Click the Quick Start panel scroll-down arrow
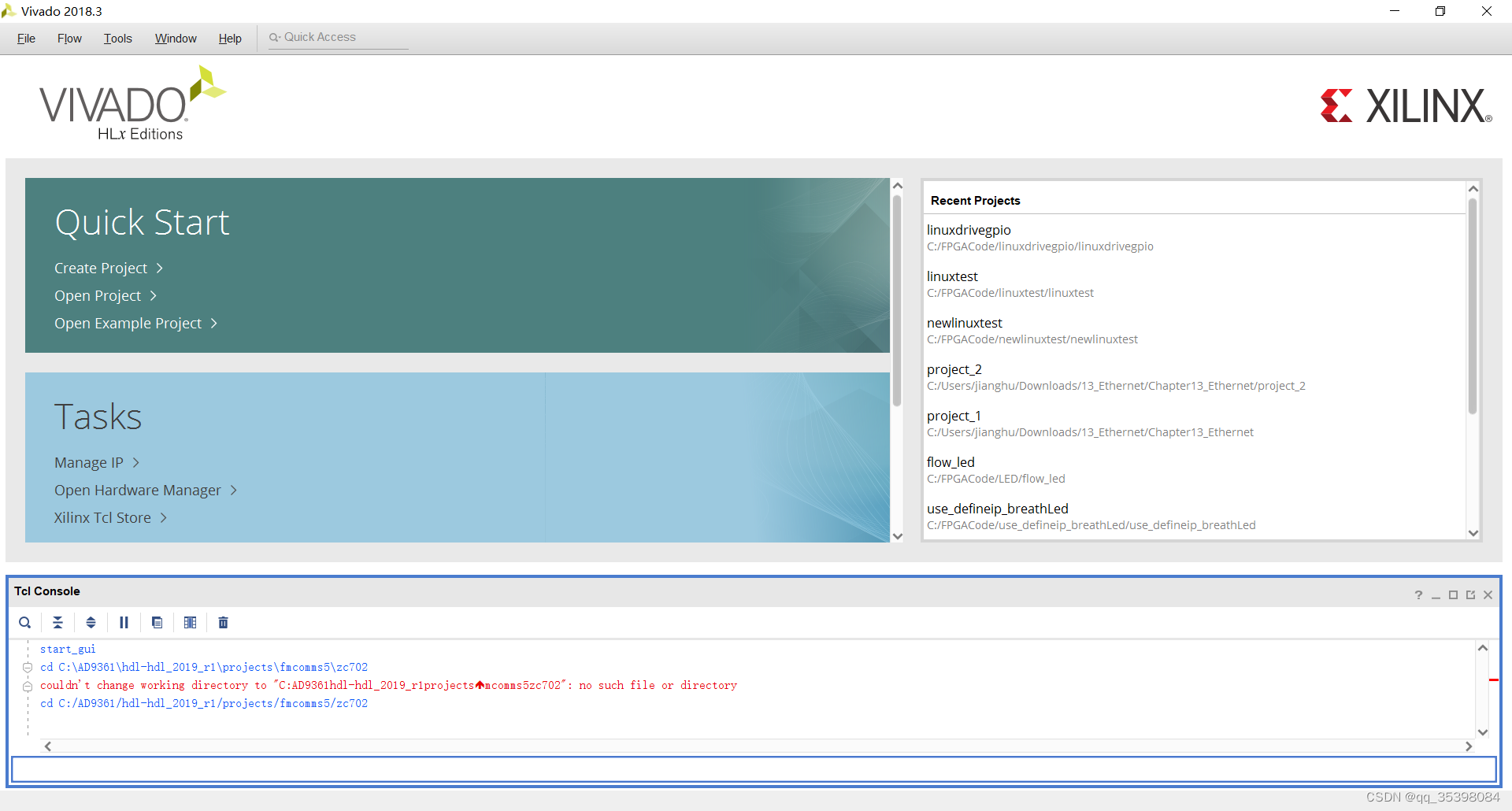Screen dimensions: 1512x811 [x=897, y=536]
